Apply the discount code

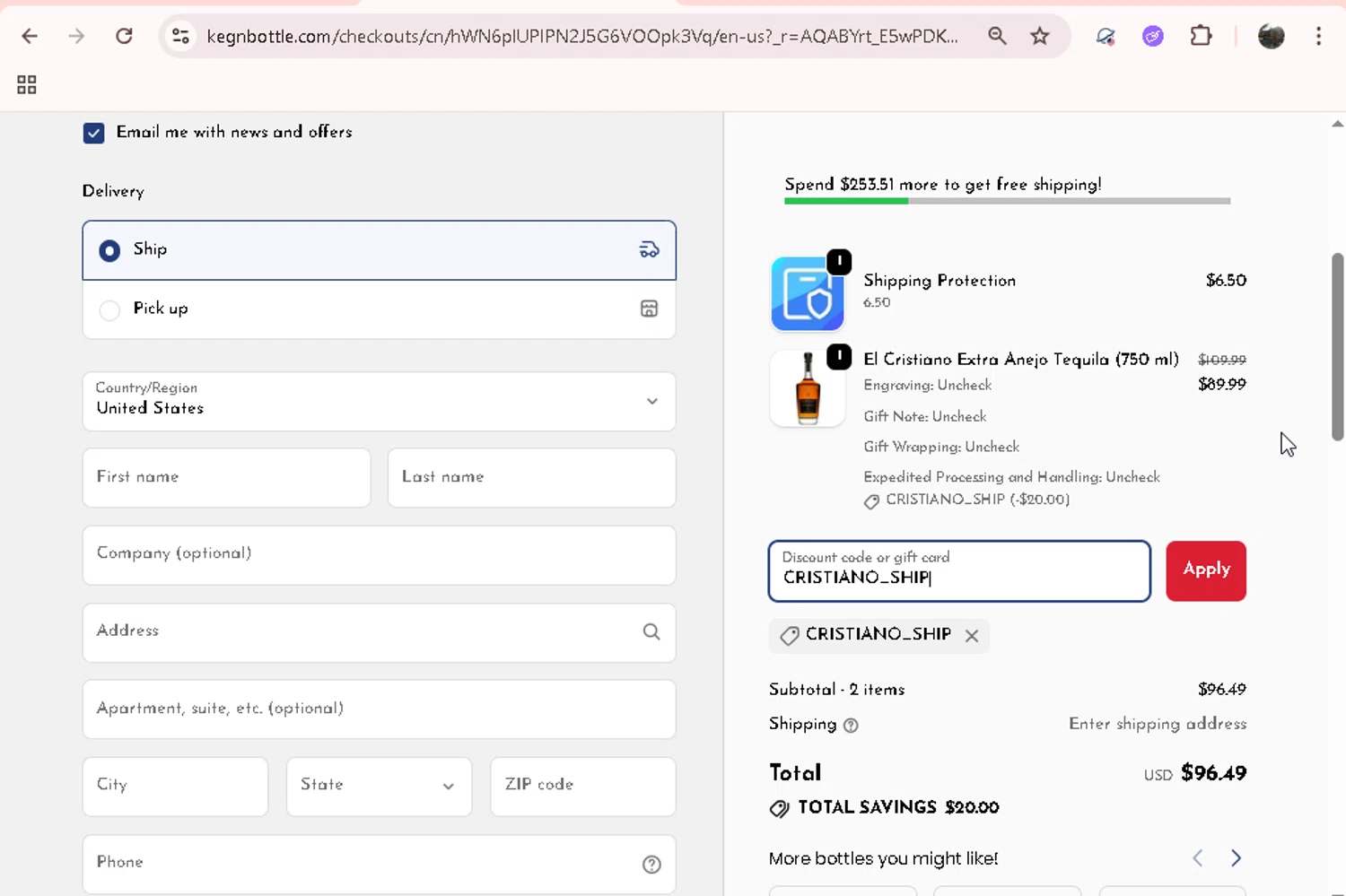pyautogui.click(x=1206, y=570)
